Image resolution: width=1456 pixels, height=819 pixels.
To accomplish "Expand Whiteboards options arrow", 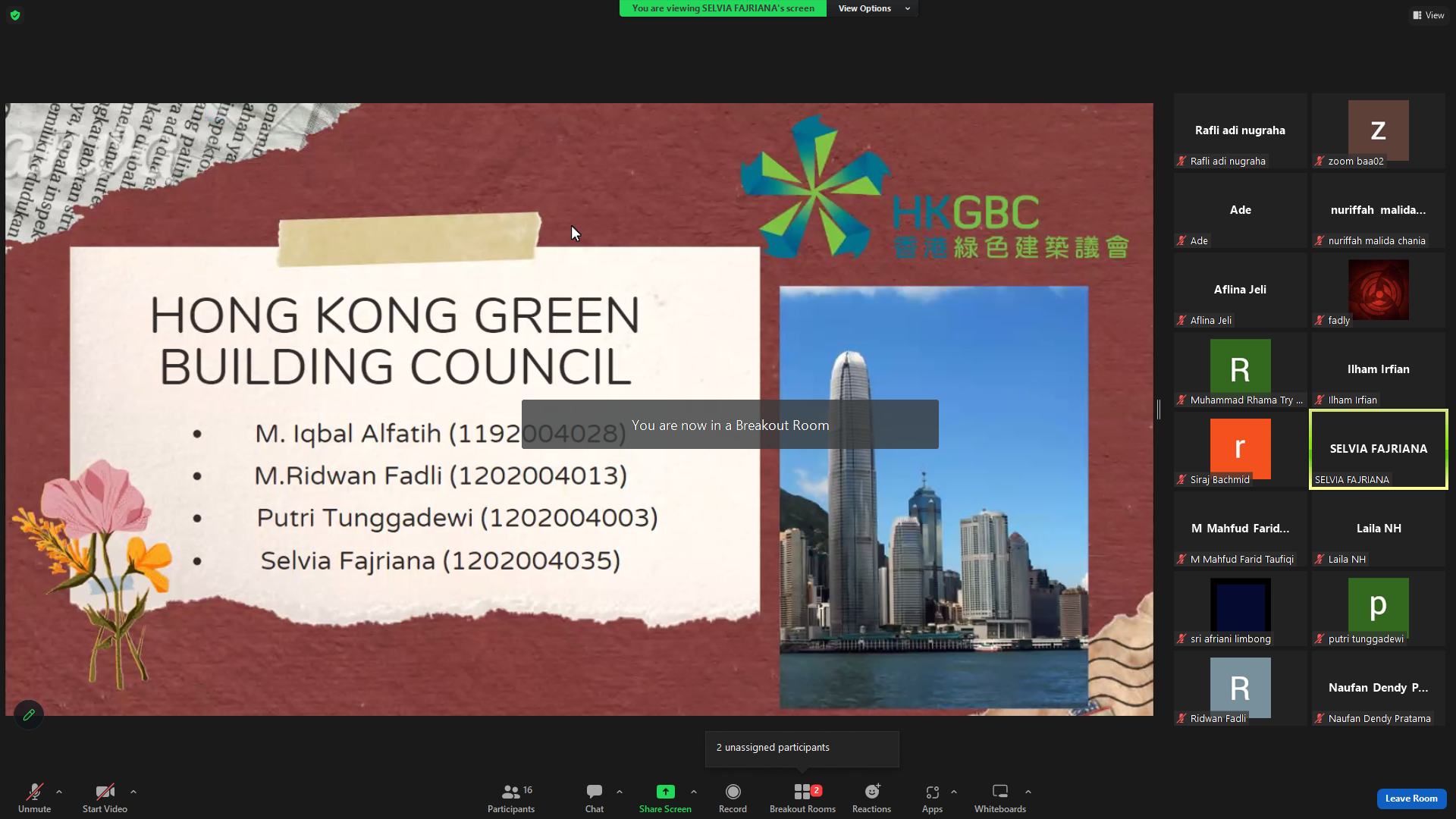I will (1028, 792).
